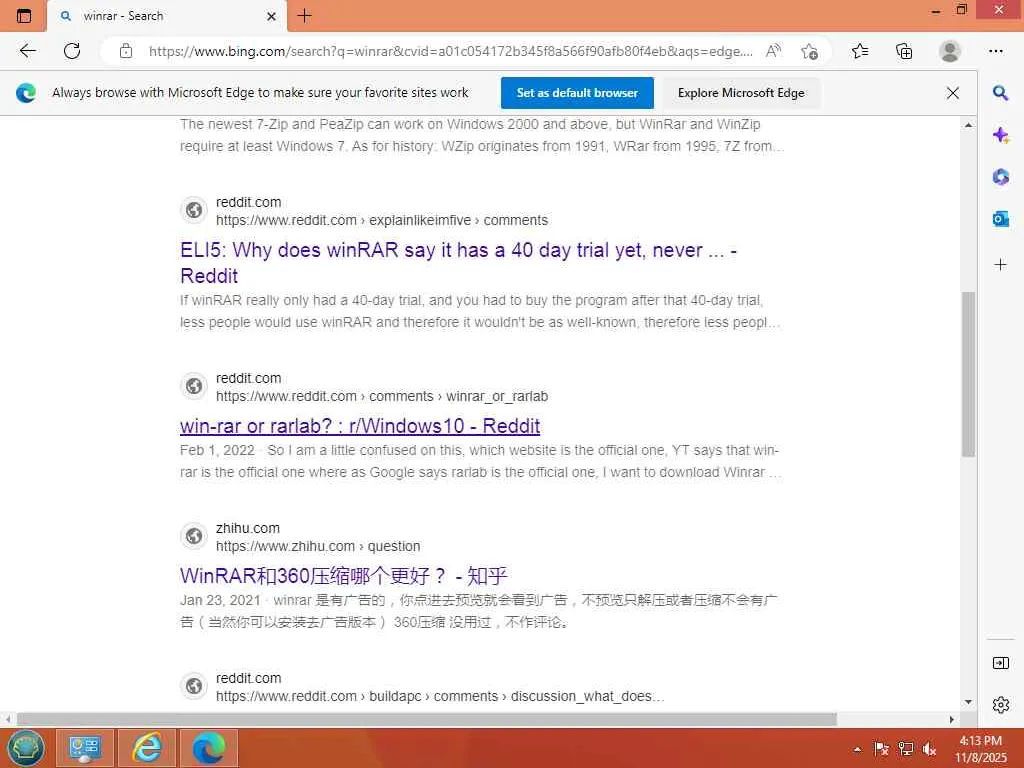This screenshot has height=768, width=1024.
Task: Open the control panel taskbar icon
Action: tap(85, 748)
